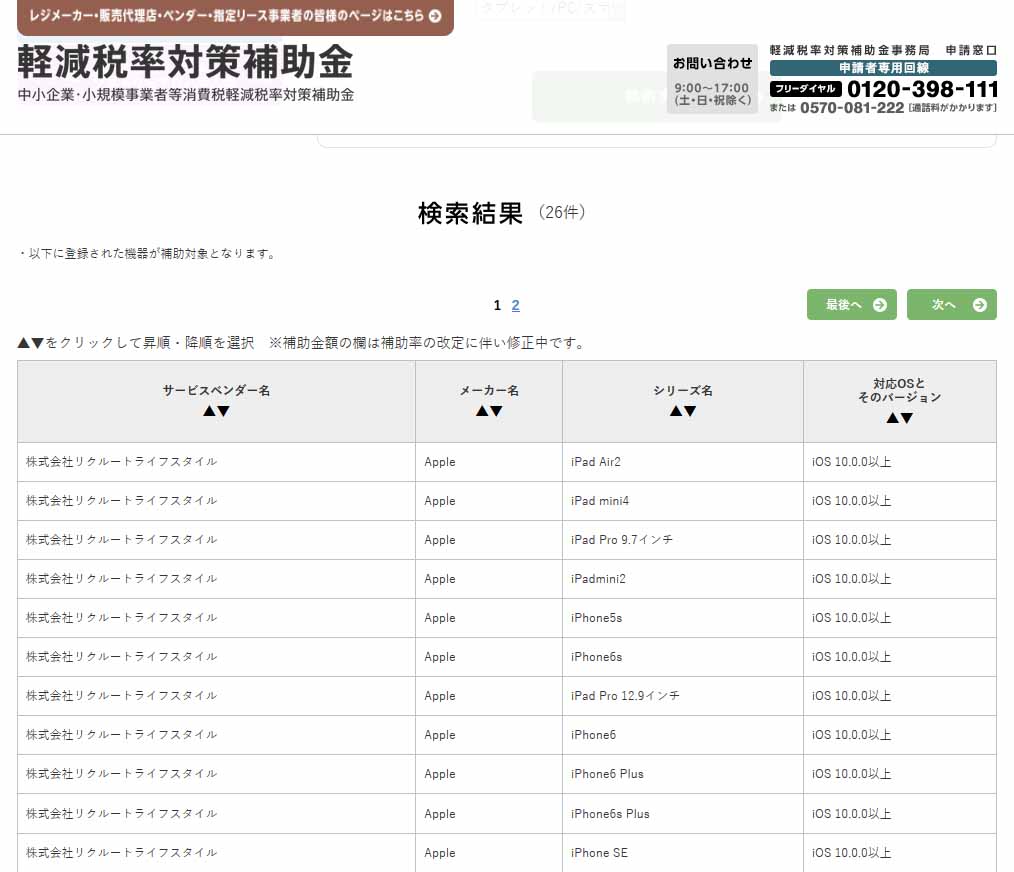Image resolution: width=1014 pixels, height=872 pixels.
Task: Open the レジメーカー・販売代理店 banner link
Action: tap(230, 17)
